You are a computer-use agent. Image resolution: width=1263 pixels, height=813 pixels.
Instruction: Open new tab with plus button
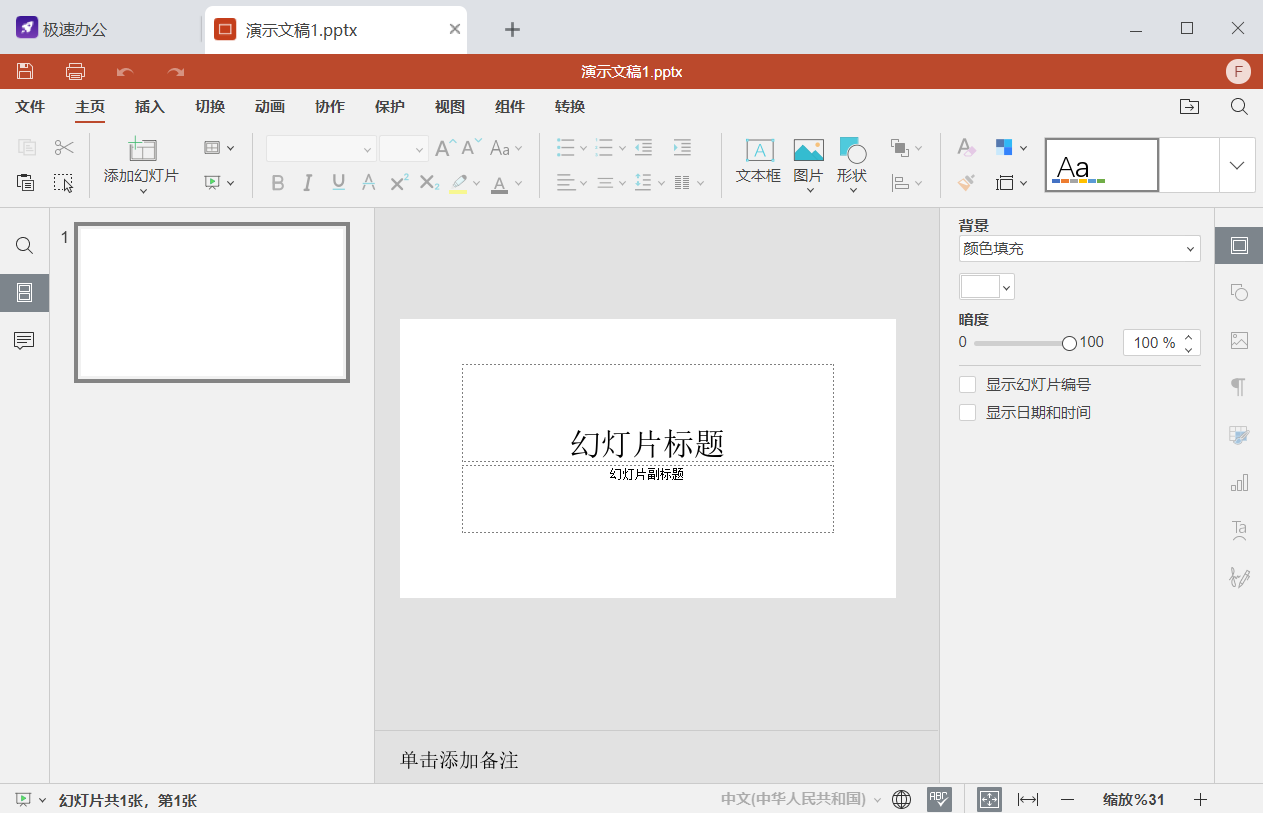click(512, 29)
